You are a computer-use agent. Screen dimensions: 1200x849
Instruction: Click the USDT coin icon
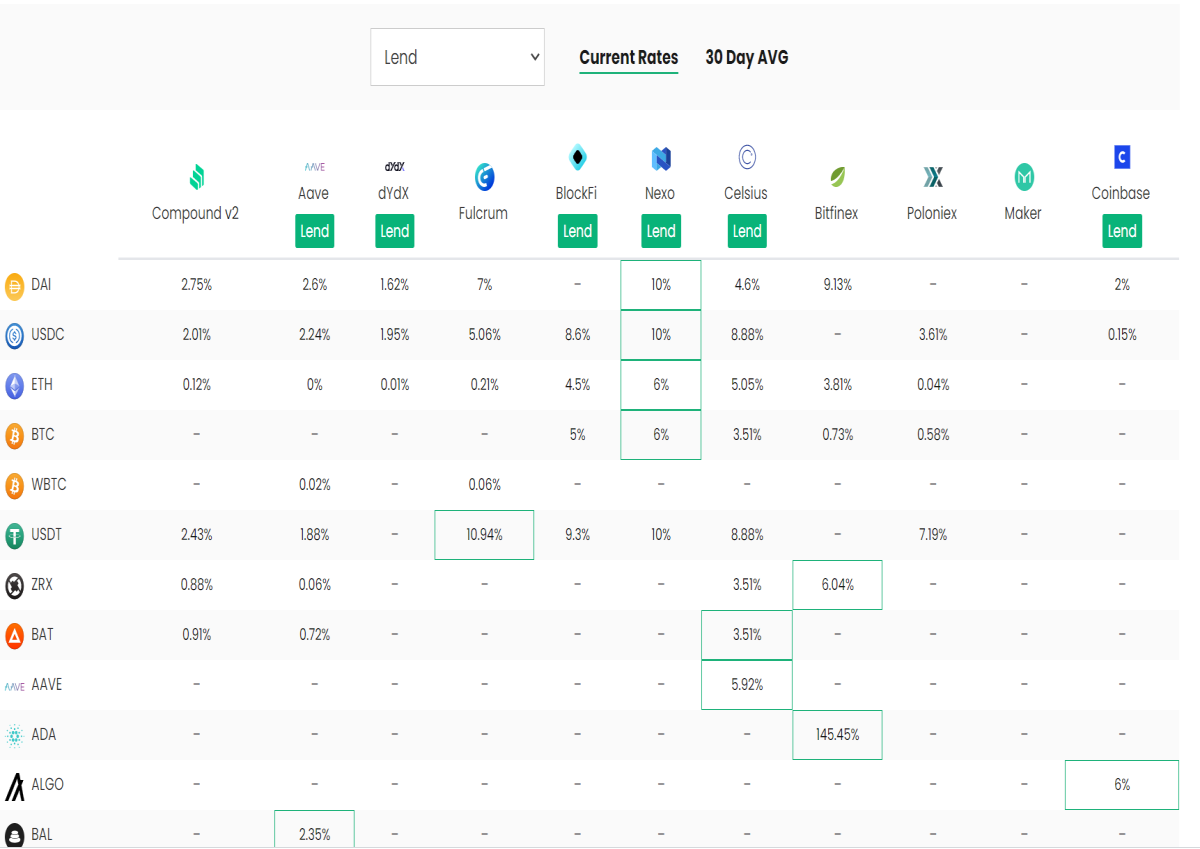(15, 535)
